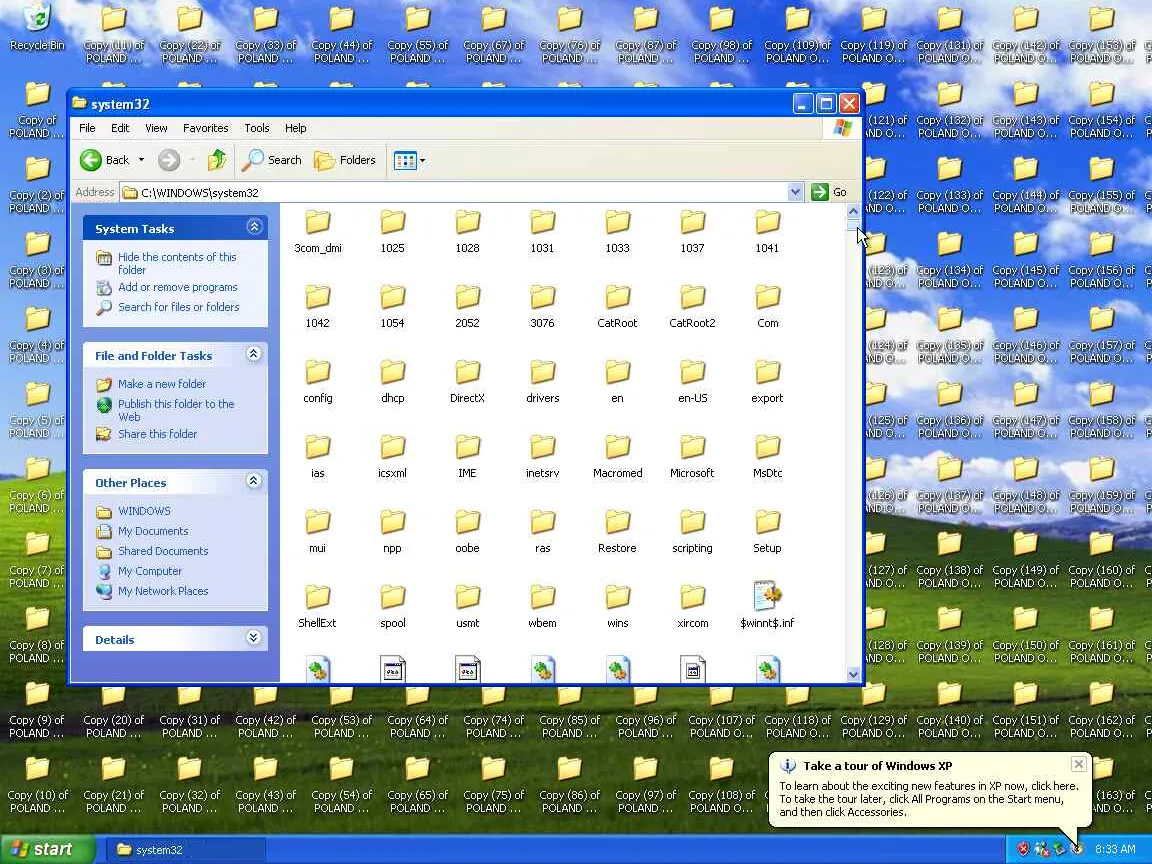
Task: Select the DirectX folder
Action: 467,382
